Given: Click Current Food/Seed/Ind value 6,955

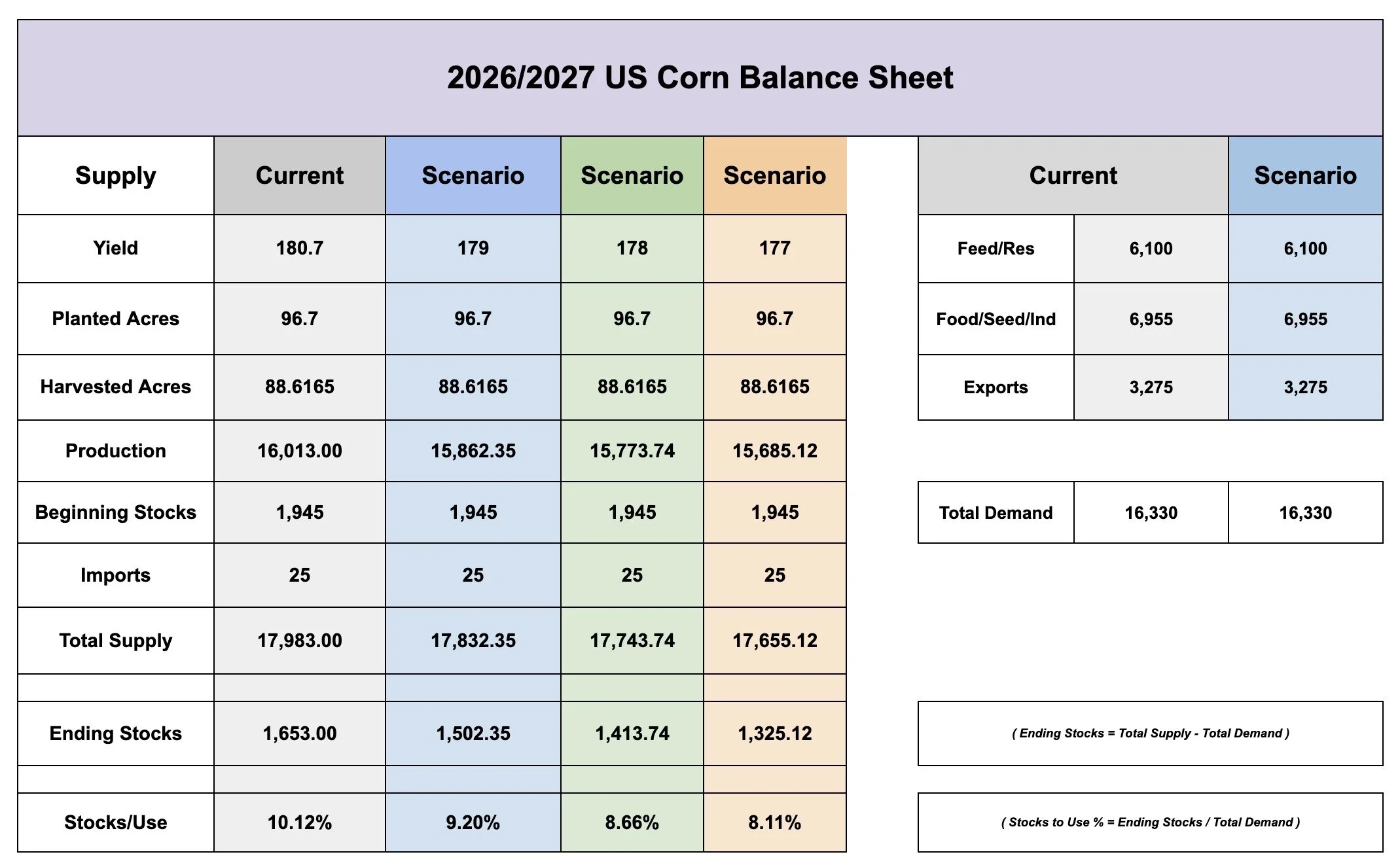Looking at the screenshot, I should coord(1151,319).
